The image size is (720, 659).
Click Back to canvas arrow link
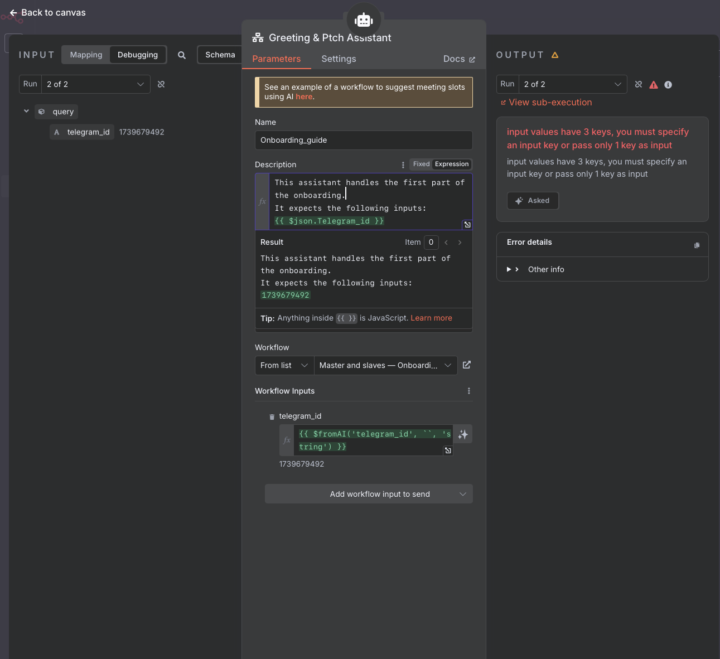coord(47,12)
